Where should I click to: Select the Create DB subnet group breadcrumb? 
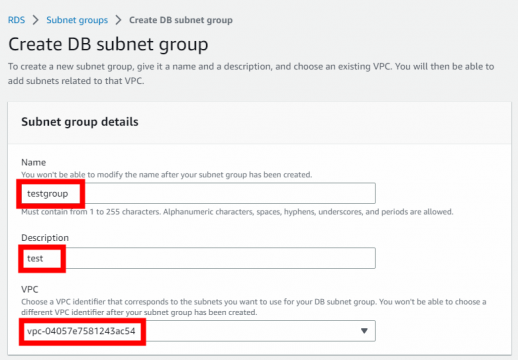[x=181, y=20]
